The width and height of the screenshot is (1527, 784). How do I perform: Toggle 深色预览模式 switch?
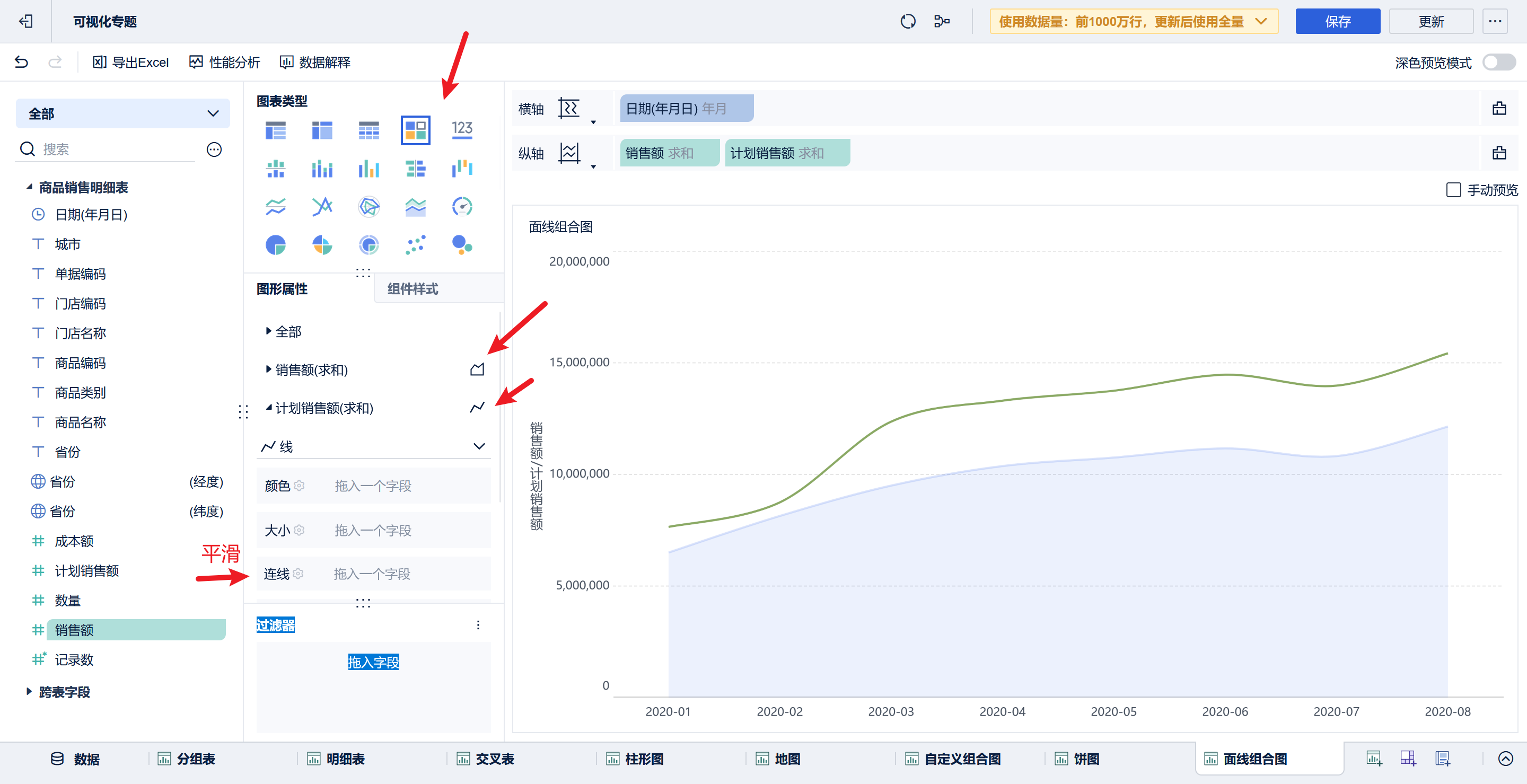coord(1498,62)
